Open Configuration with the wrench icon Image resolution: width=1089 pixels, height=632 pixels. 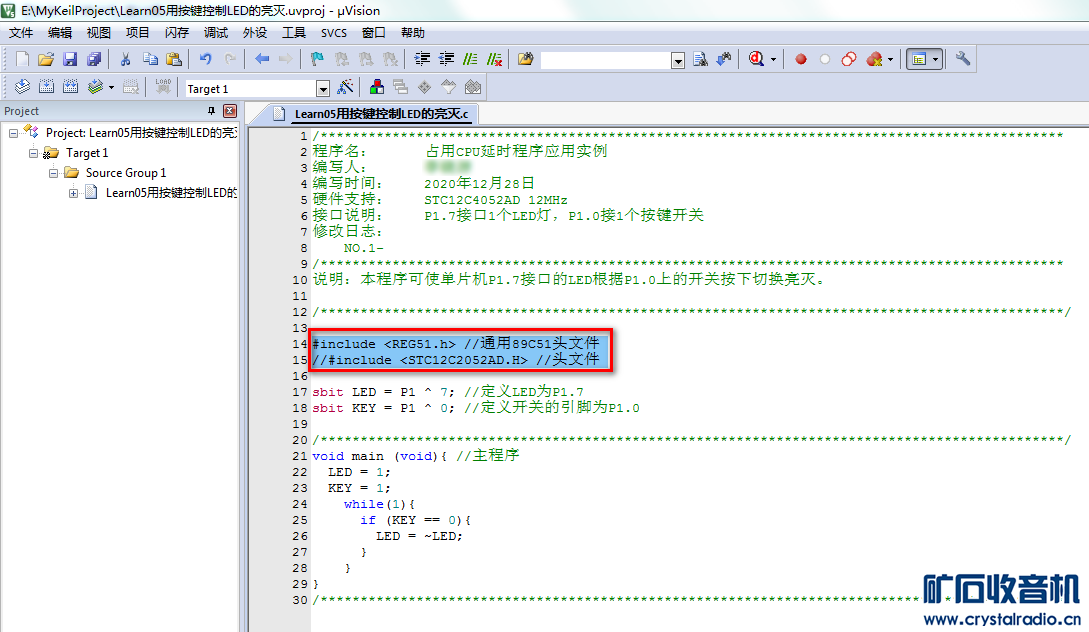point(963,60)
